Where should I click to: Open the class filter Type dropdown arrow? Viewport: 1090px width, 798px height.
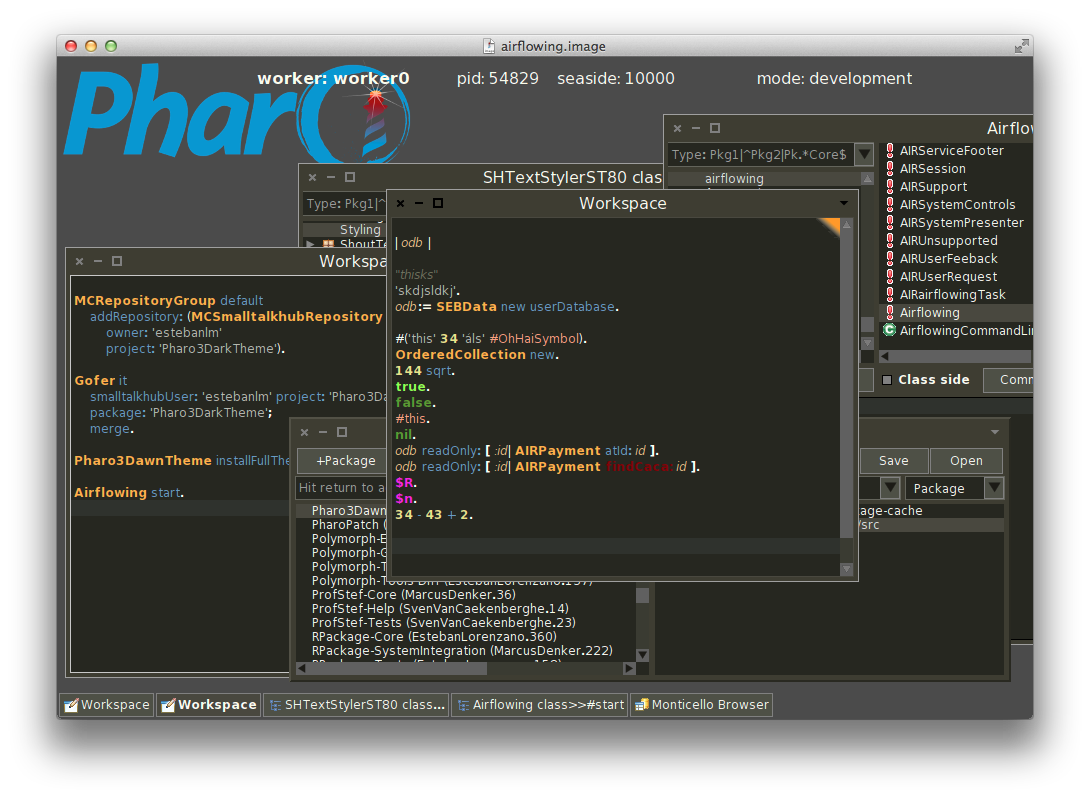click(x=862, y=154)
